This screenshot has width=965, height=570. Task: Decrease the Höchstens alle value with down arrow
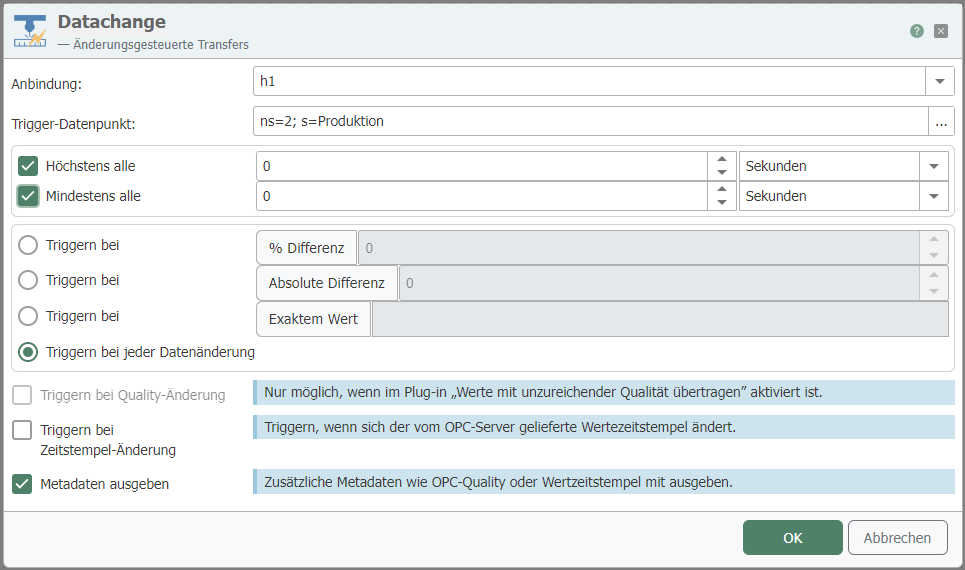(722, 173)
